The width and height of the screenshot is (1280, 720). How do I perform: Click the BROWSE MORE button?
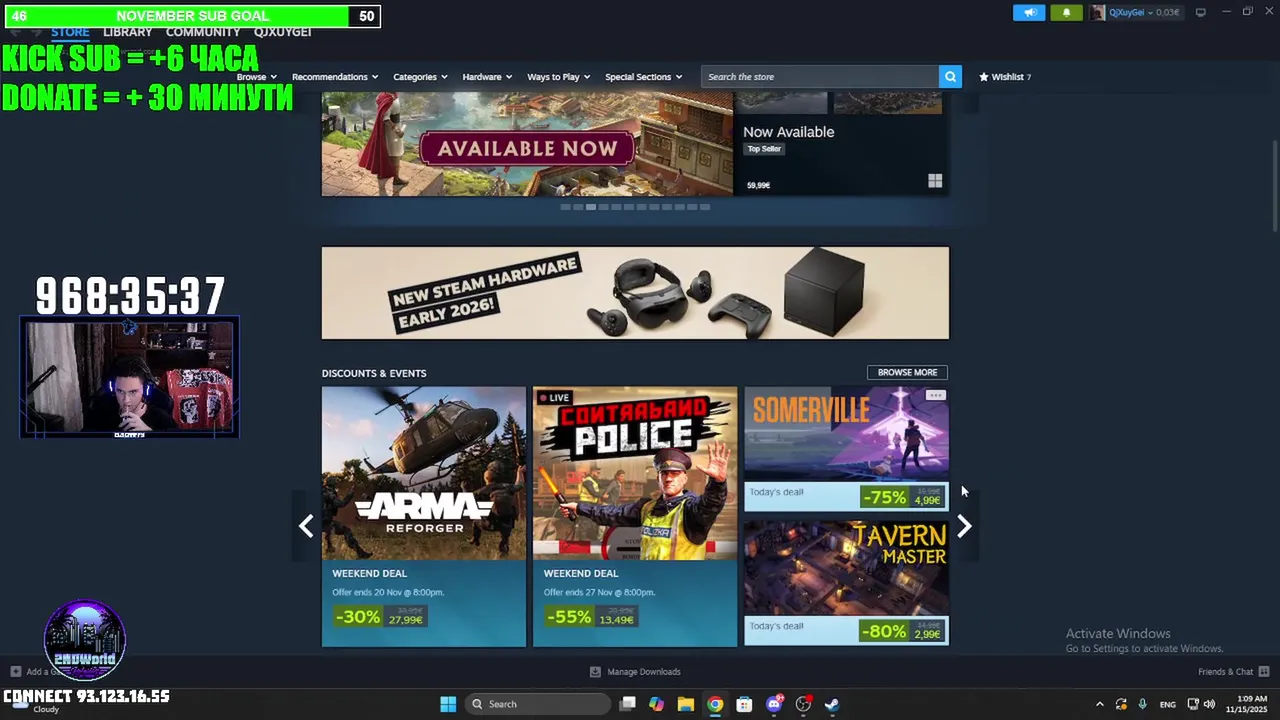(907, 372)
